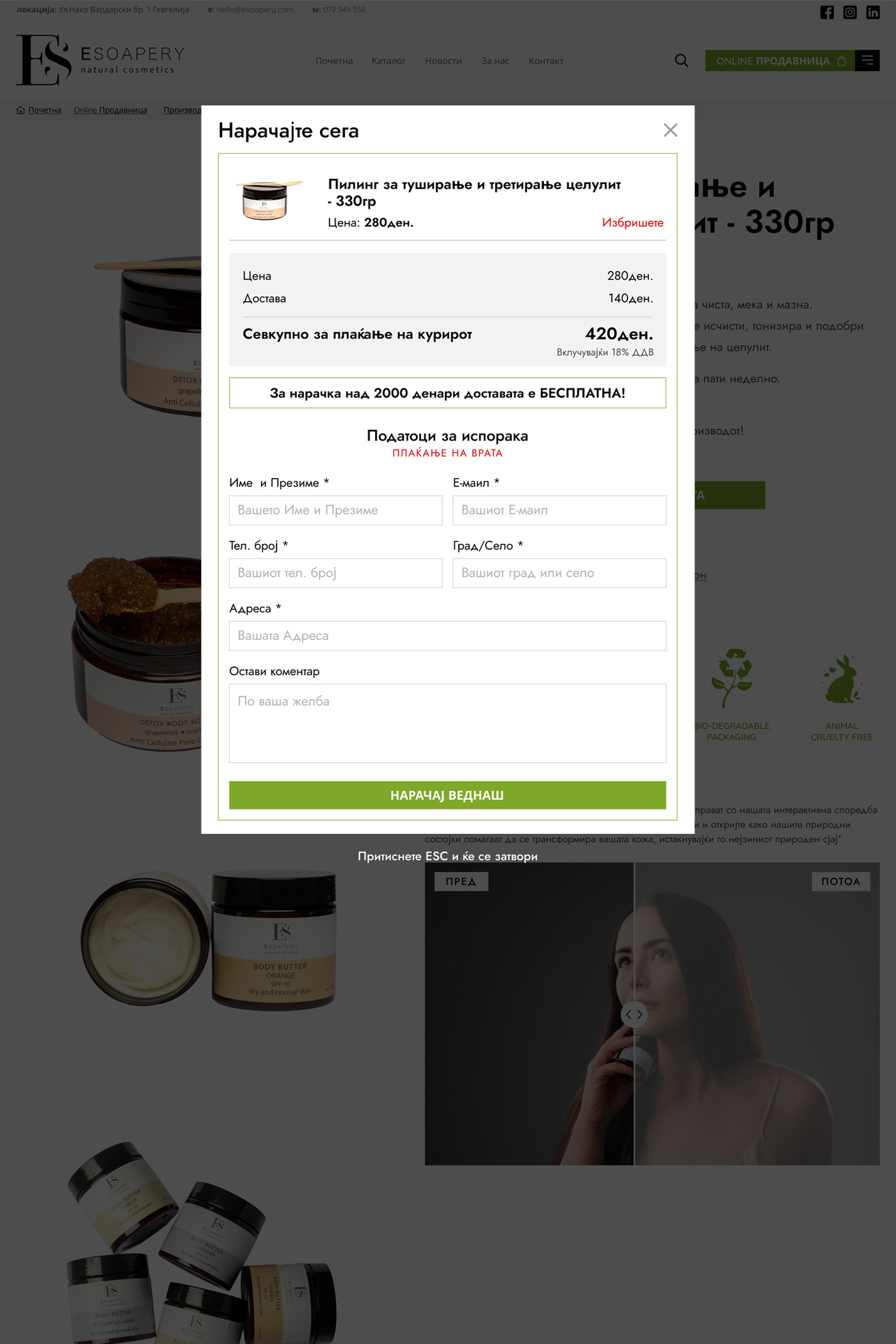This screenshot has width=896, height=1344.
Task: Open the Instagram profile icon
Action: pyautogui.click(x=850, y=12)
